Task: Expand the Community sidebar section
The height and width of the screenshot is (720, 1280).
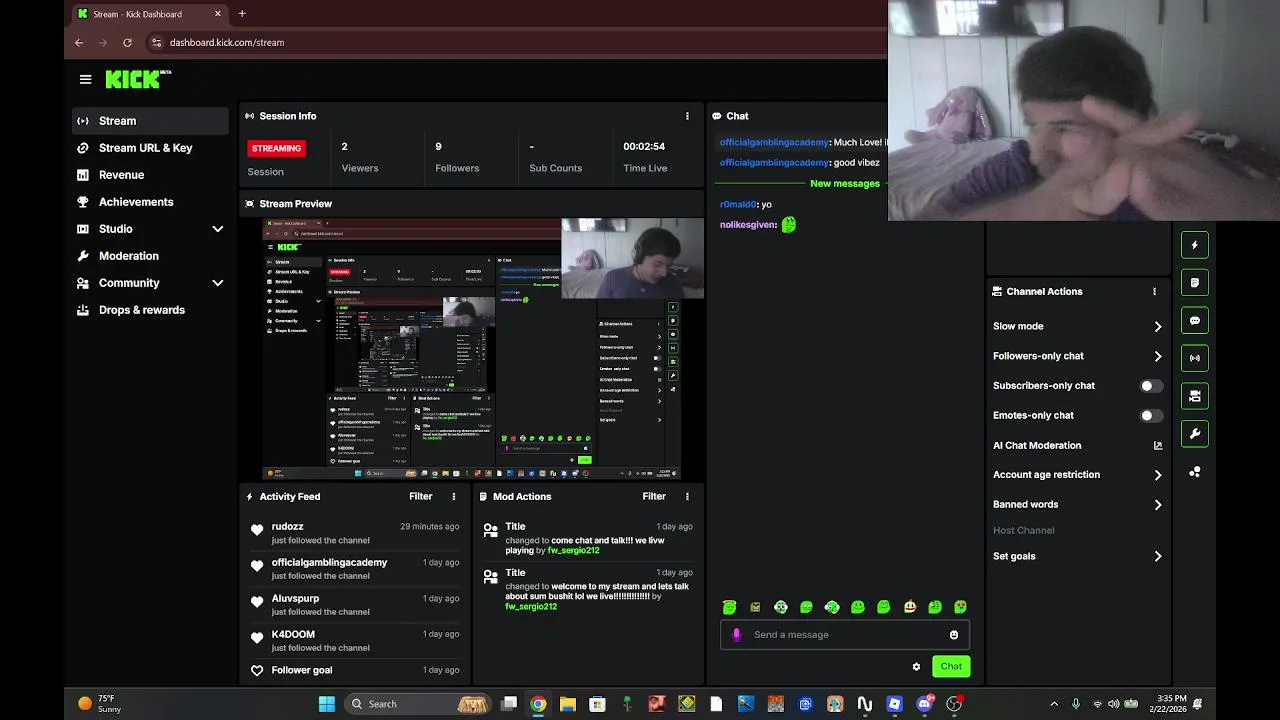Action: 218,283
